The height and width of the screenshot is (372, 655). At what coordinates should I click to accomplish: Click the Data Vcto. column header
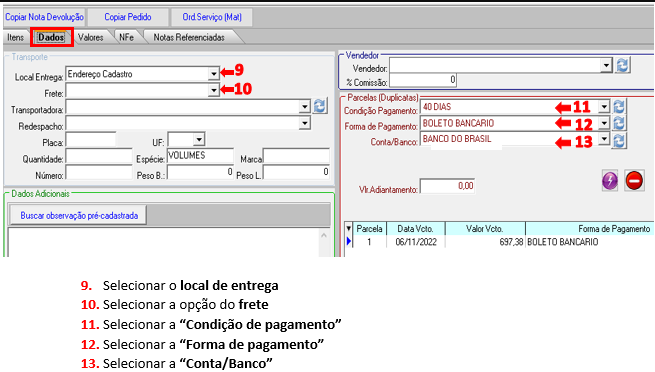(x=415, y=228)
